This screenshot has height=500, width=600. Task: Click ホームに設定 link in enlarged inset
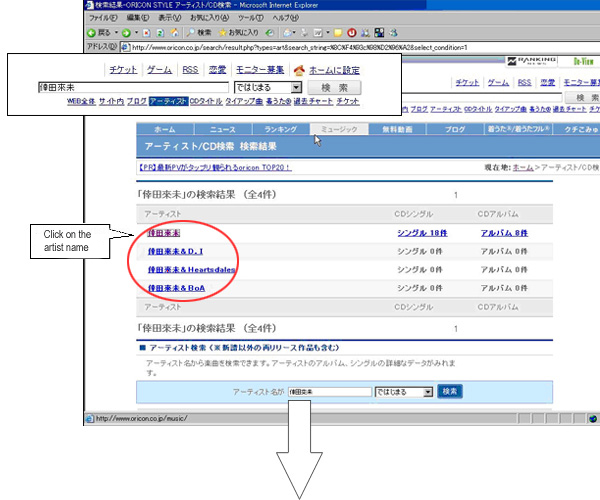(334, 70)
